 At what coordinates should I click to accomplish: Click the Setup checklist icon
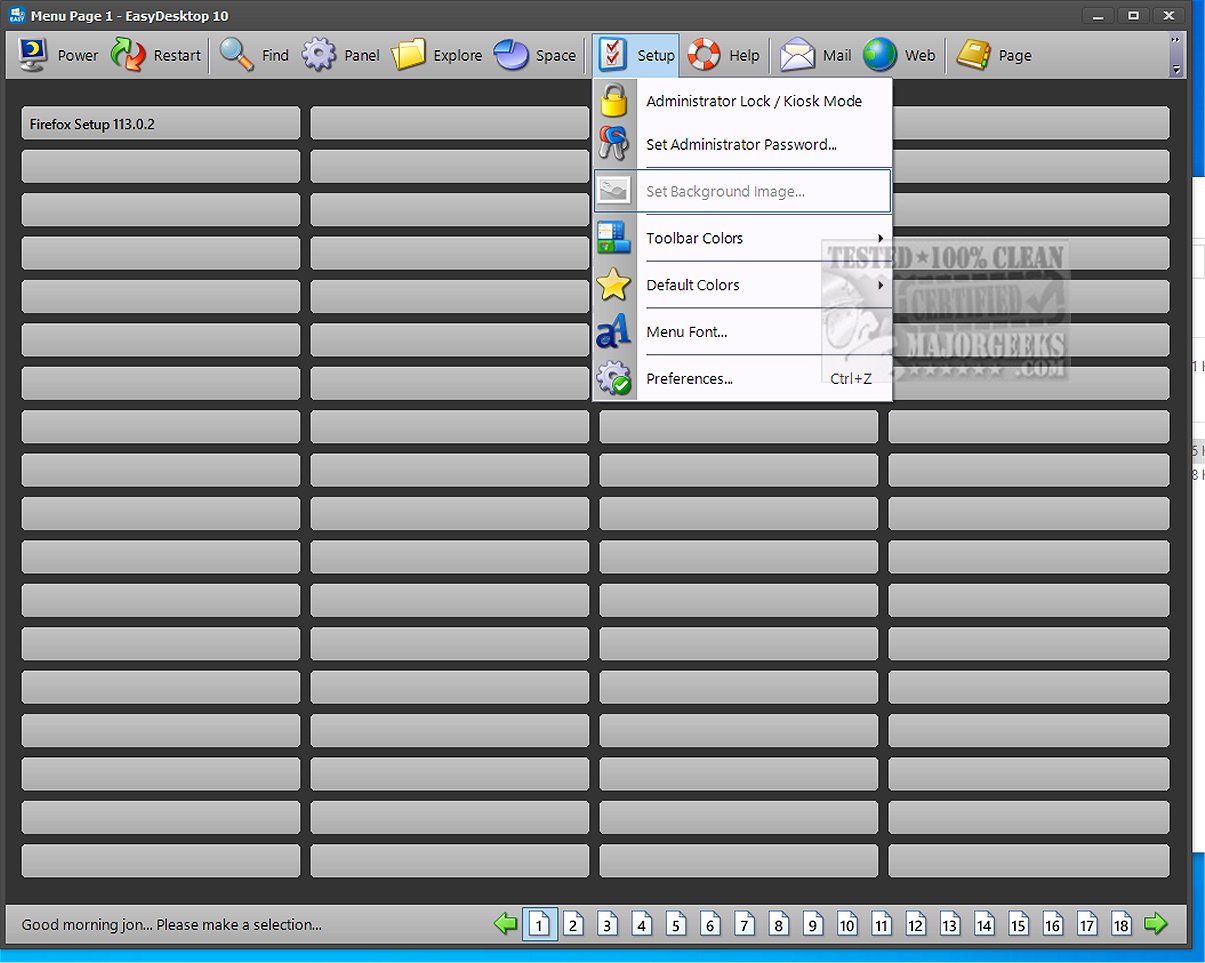click(612, 55)
